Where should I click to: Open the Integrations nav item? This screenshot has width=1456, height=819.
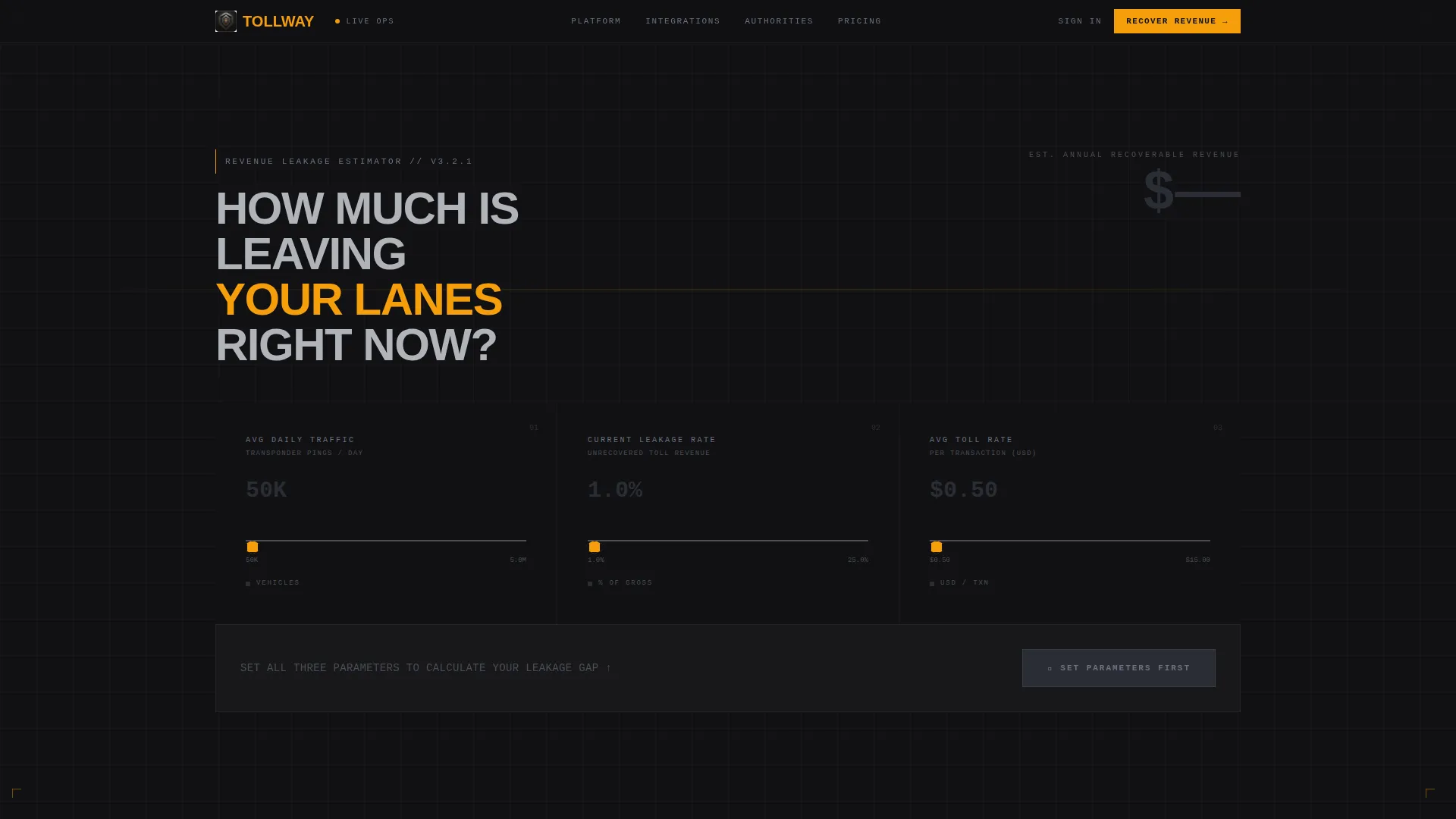click(682, 21)
